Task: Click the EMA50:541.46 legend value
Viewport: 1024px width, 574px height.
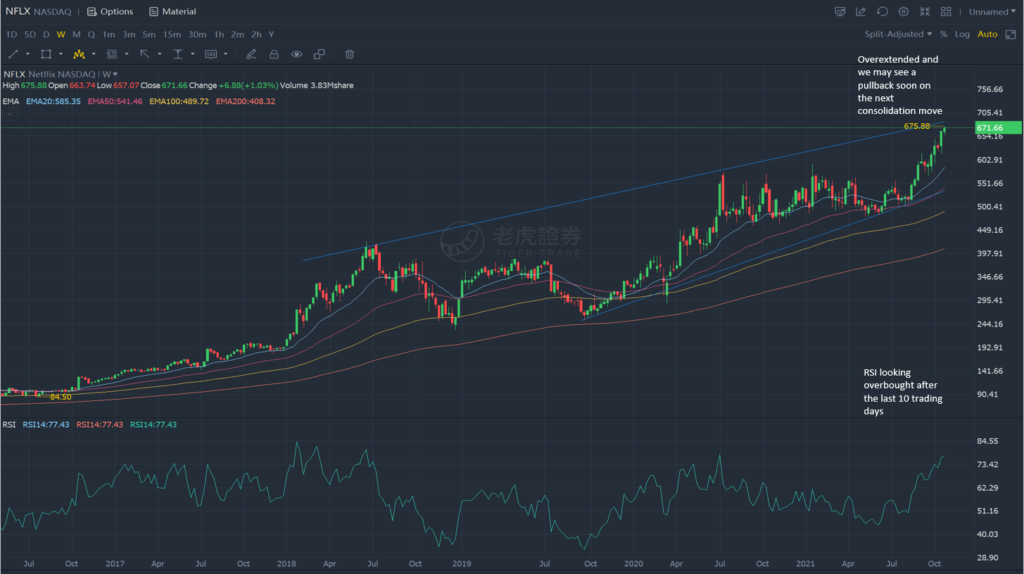Action: 114,101
